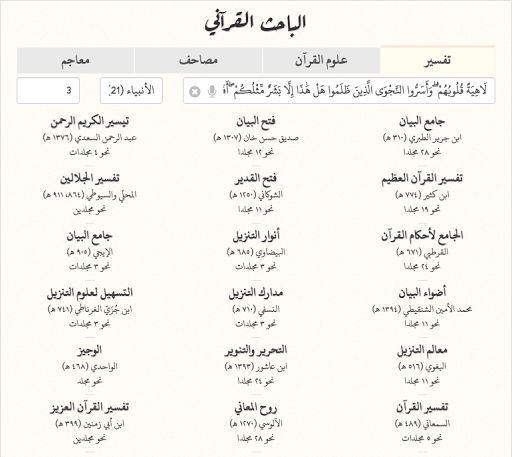Clear the verse search field
This screenshot has height=457, width=512.
tap(195, 91)
